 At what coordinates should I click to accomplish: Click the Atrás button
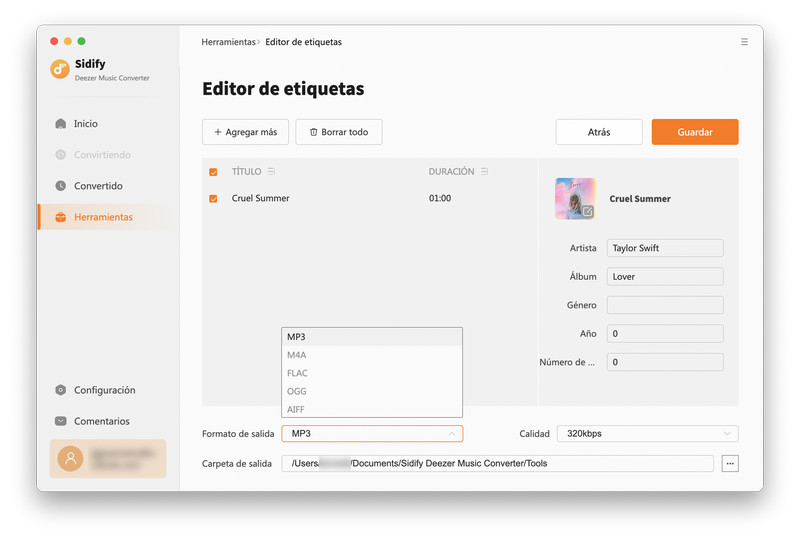[599, 132]
